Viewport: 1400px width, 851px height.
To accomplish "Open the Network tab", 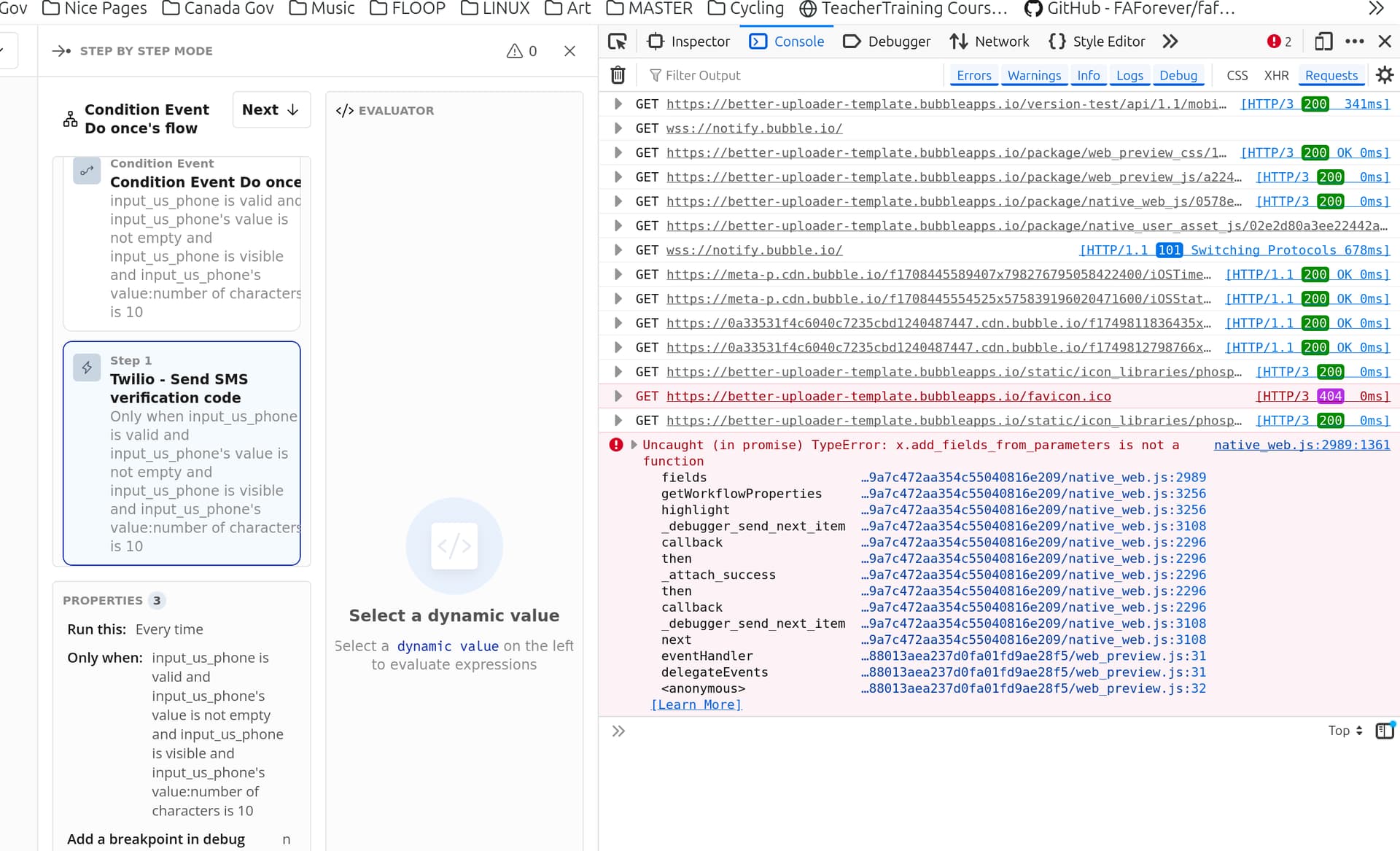I will 989,42.
